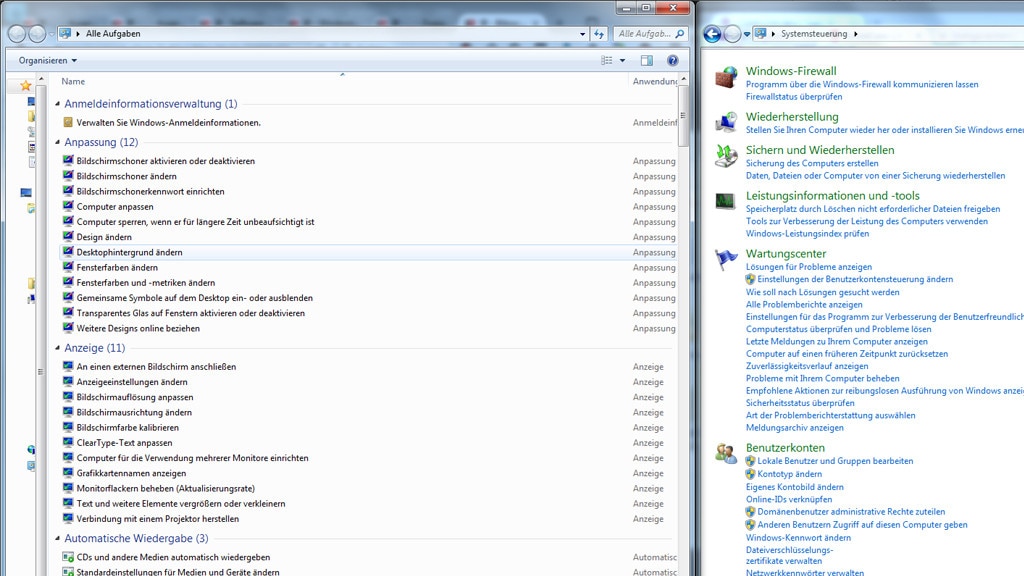Open the view options dropdown arrow
Screen dimensions: 1024x576
[622, 61]
